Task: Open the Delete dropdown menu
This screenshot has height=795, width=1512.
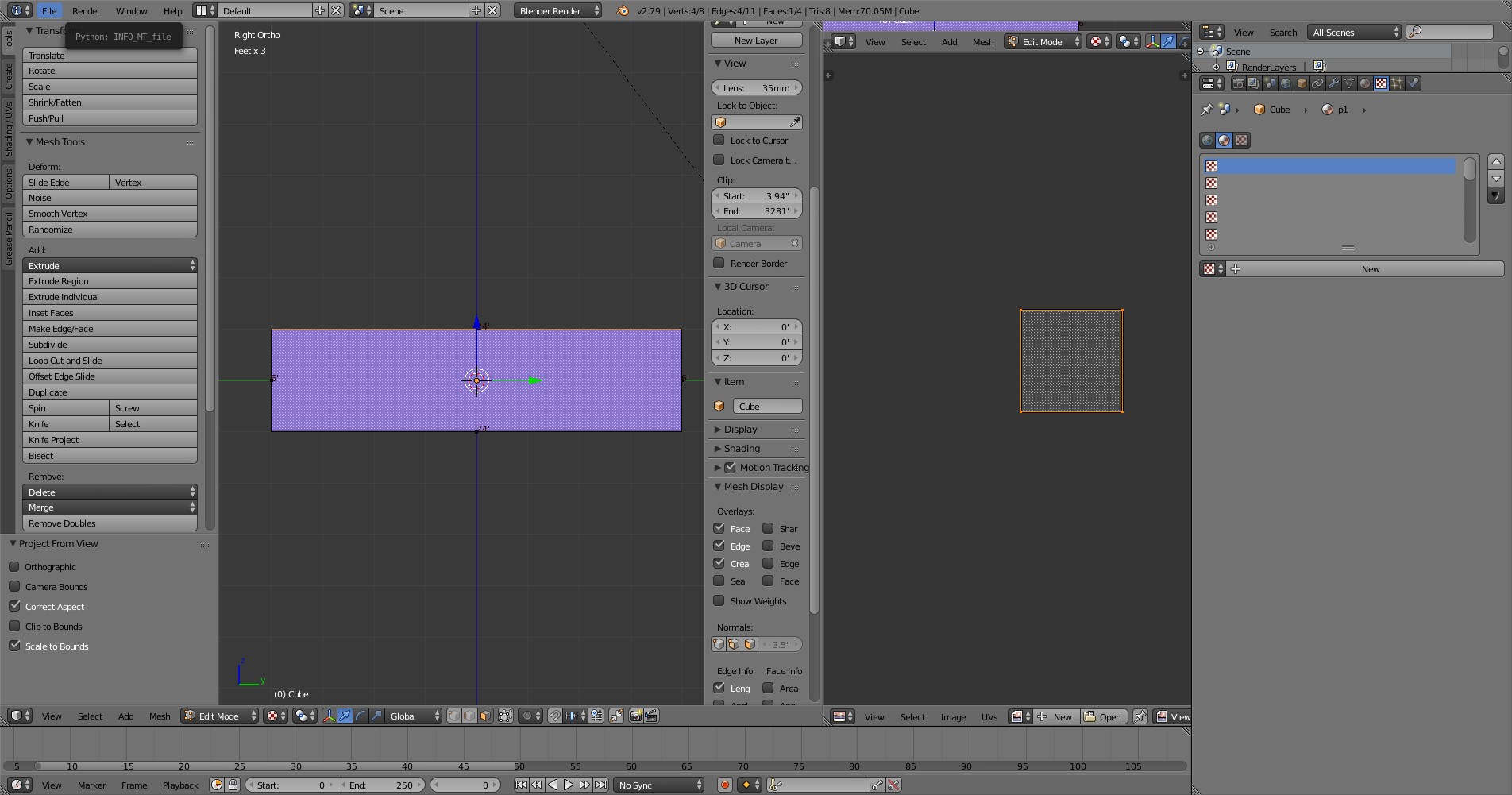Action: [110, 492]
